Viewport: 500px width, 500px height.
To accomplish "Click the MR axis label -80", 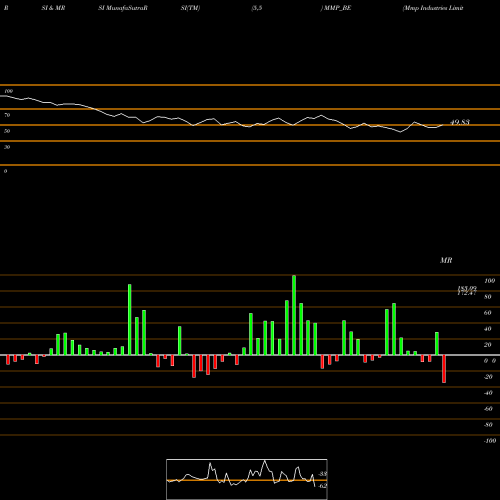I will [488, 425].
